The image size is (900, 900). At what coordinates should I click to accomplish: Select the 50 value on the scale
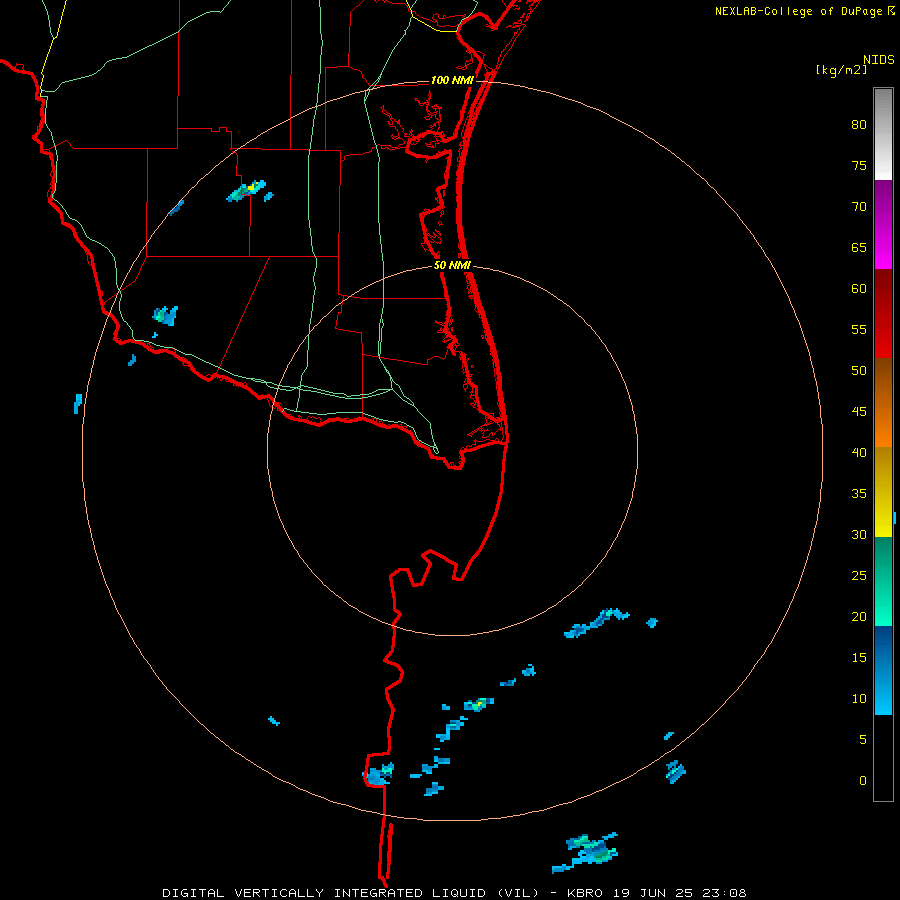point(859,371)
